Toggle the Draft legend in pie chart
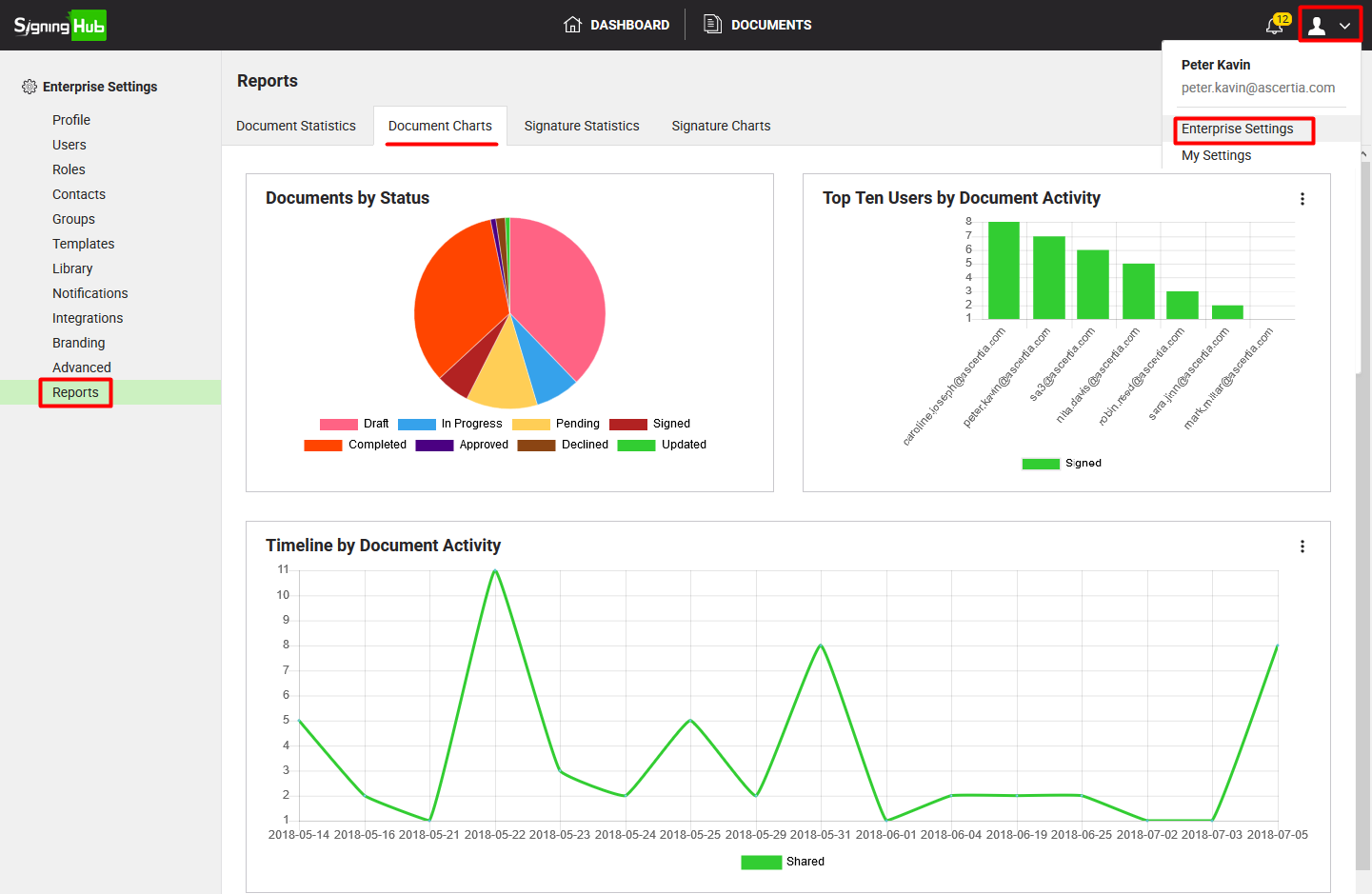 (x=354, y=424)
